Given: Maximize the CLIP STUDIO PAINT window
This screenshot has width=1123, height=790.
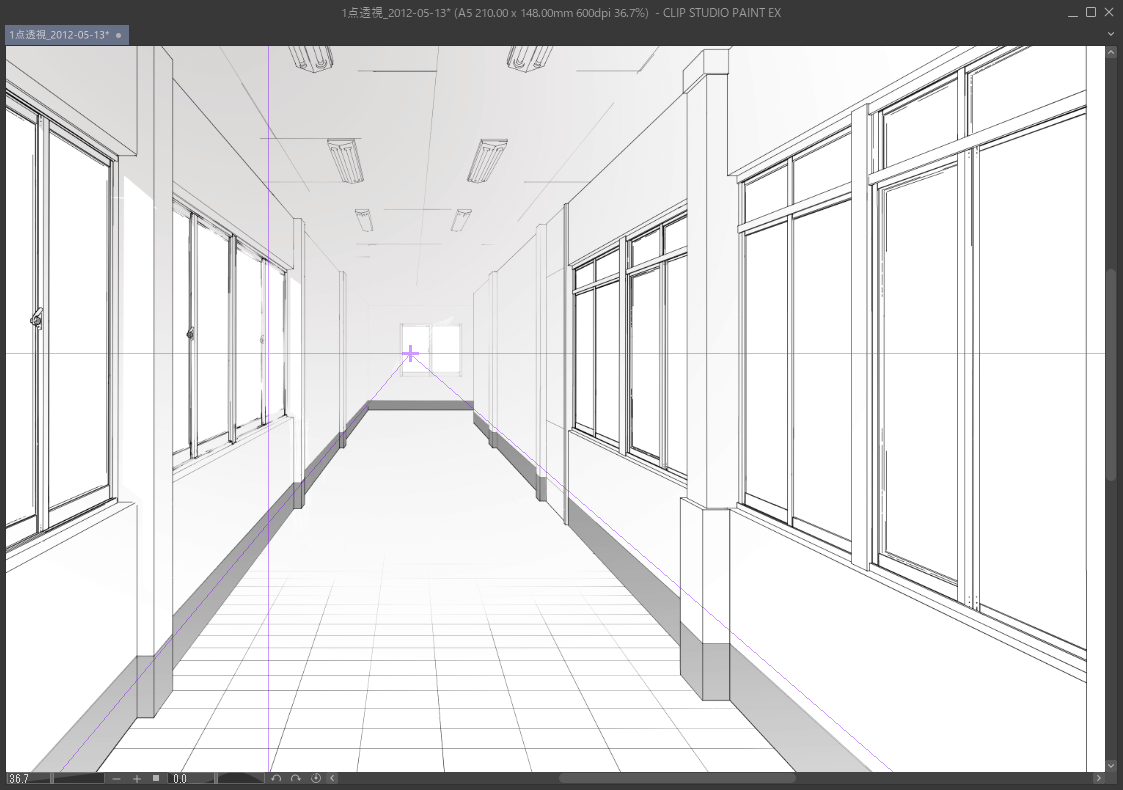Looking at the screenshot, I should click(1091, 12).
